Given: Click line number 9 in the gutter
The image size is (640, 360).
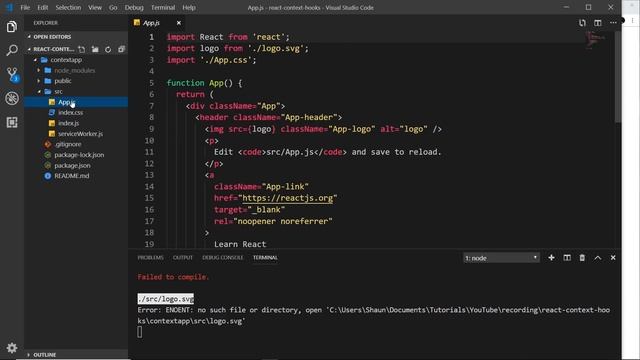Looking at the screenshot, I should pyautogui.click(x=151, y=129).
